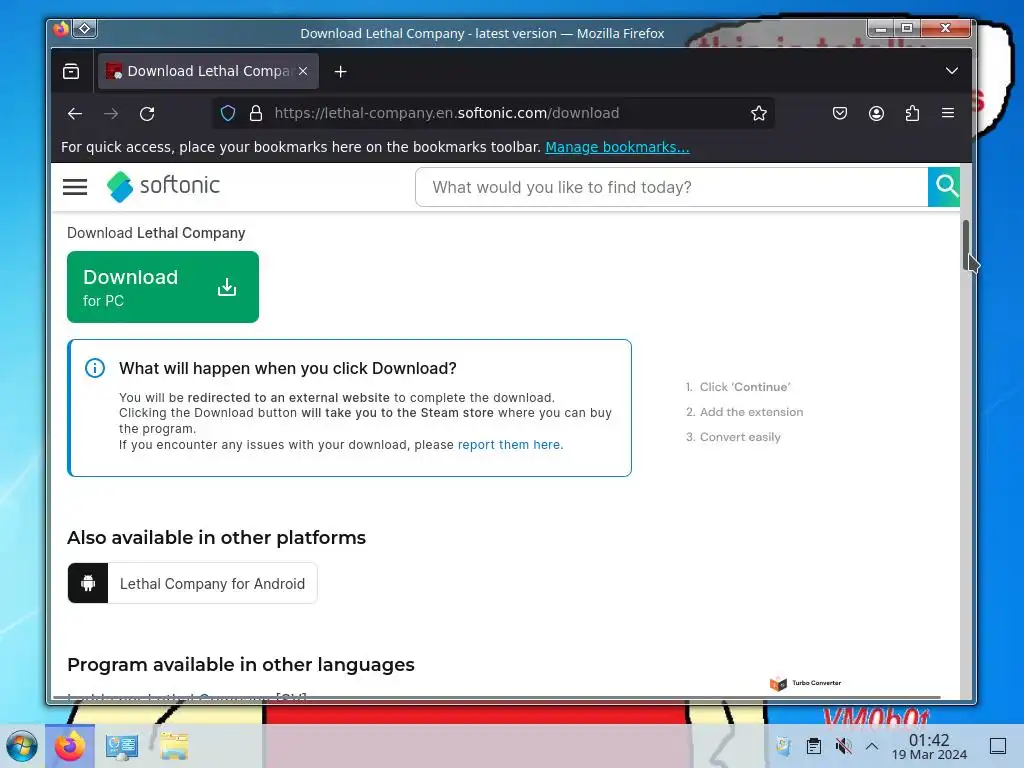Viewport: 1024px width, 768px height.
Task: Click Show desktop notification button
Action: point(998,746)
